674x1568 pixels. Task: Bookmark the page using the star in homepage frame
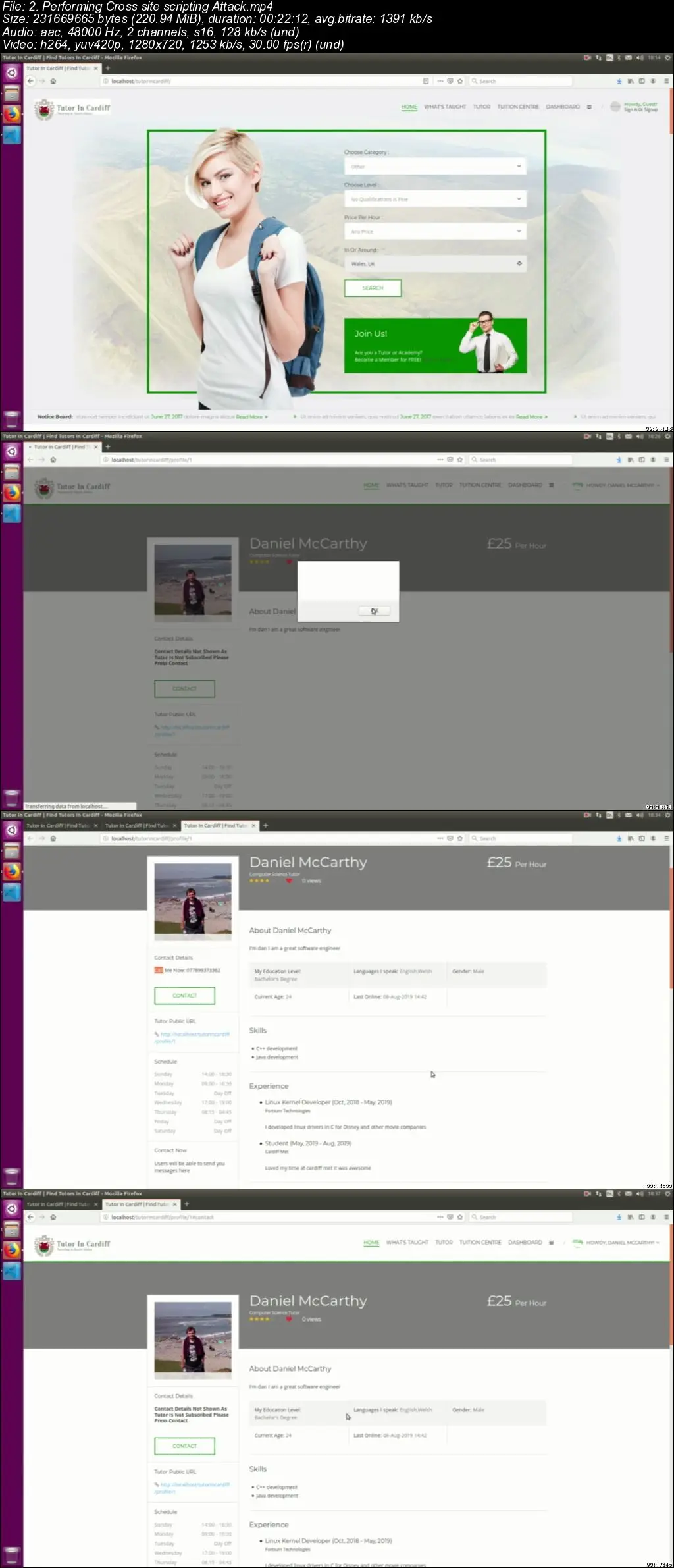(x=460, y=81)
